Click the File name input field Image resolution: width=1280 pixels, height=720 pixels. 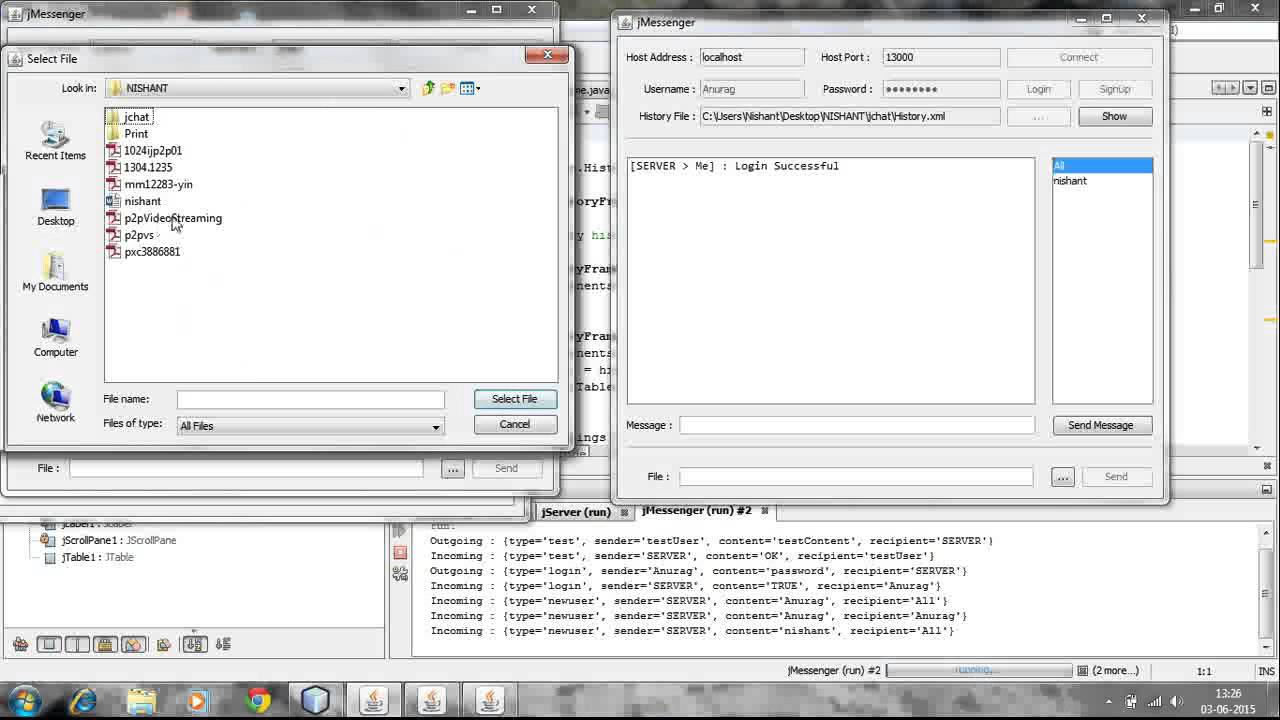311,400
